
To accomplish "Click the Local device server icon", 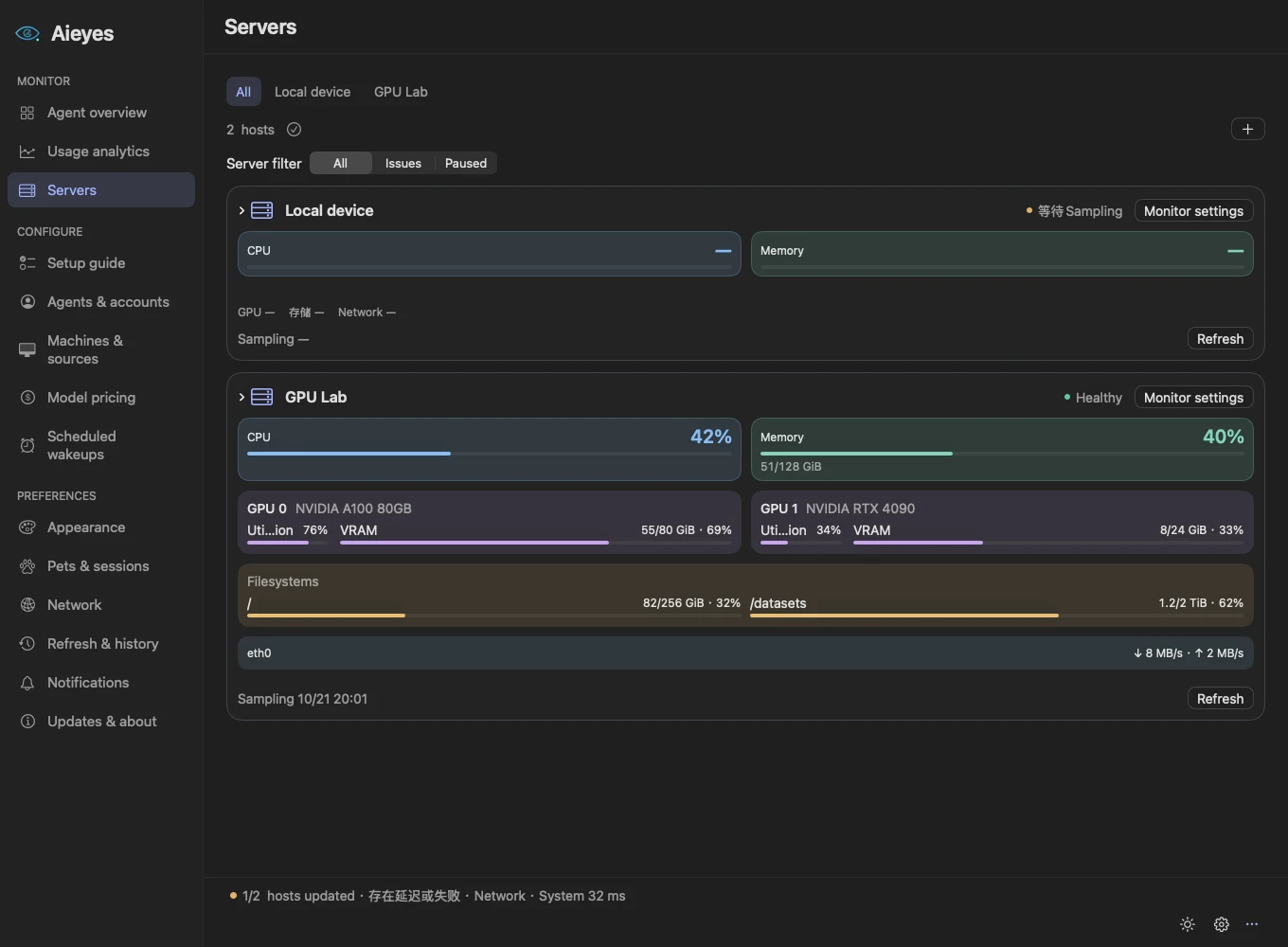I will pyautogui.click(x=262, y=210).
